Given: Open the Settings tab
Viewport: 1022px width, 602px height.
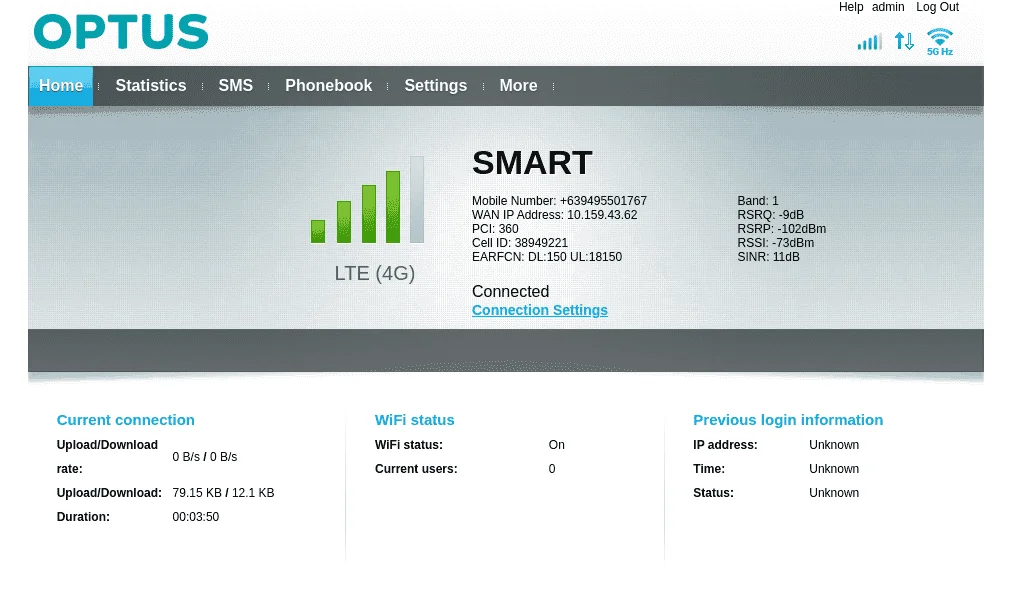Looking at the screenshot, I should [x=435, y=86].
